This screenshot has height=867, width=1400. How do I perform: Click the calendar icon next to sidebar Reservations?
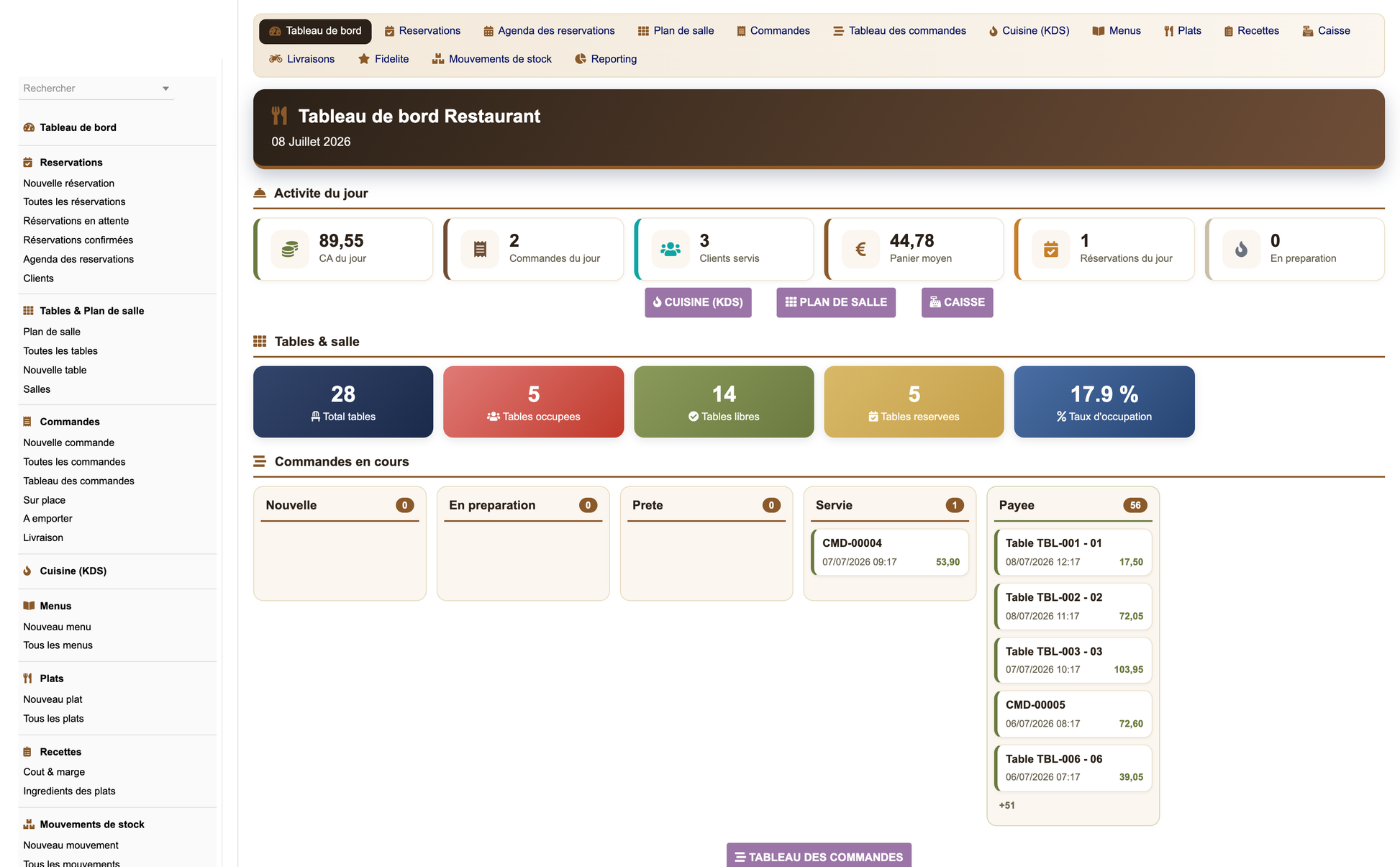point(28,163)
